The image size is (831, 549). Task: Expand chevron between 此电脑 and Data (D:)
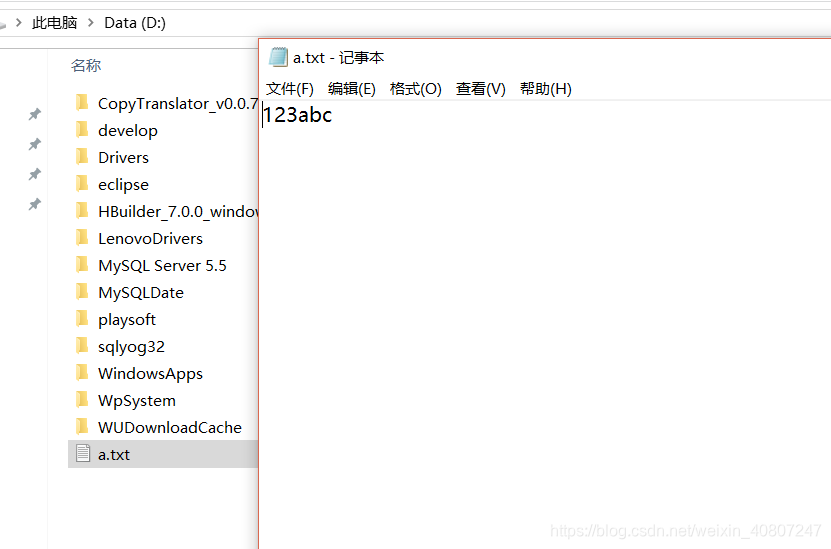(x=91, y=23)
